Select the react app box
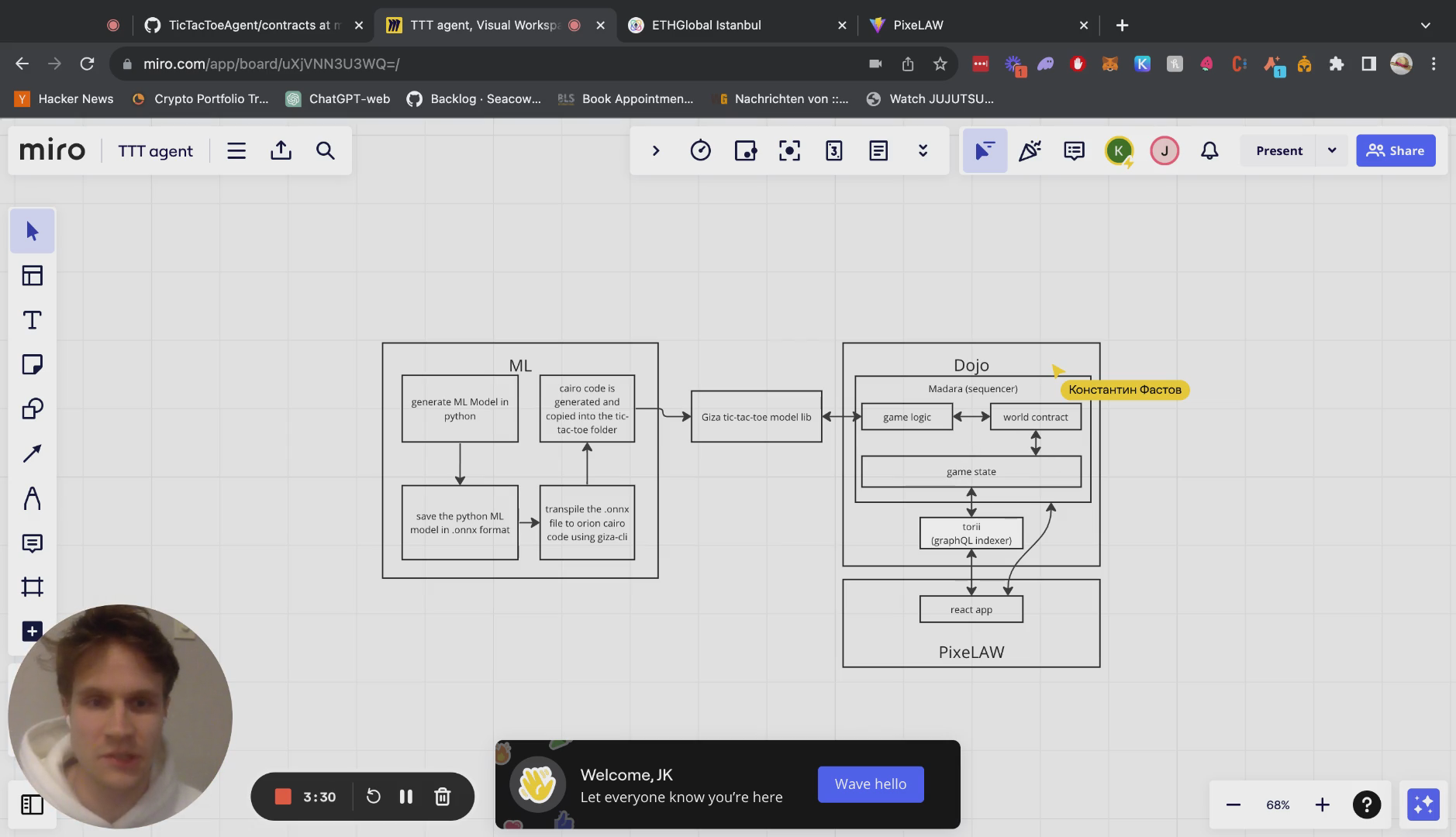1456x837 pixels. (x=971, y=609)
